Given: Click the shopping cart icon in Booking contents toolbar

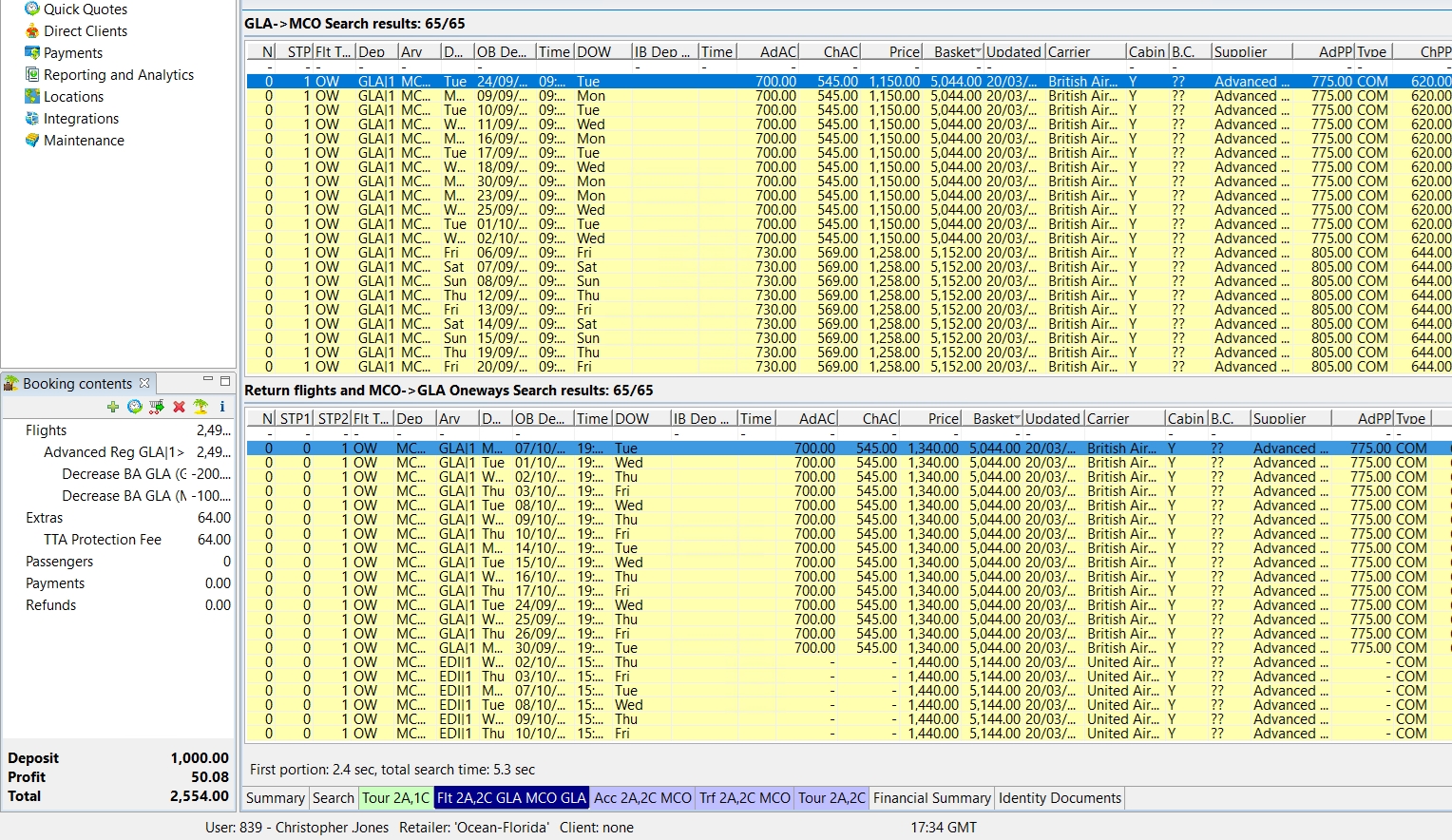Looking at the screenshot, I should coord(157,407).
